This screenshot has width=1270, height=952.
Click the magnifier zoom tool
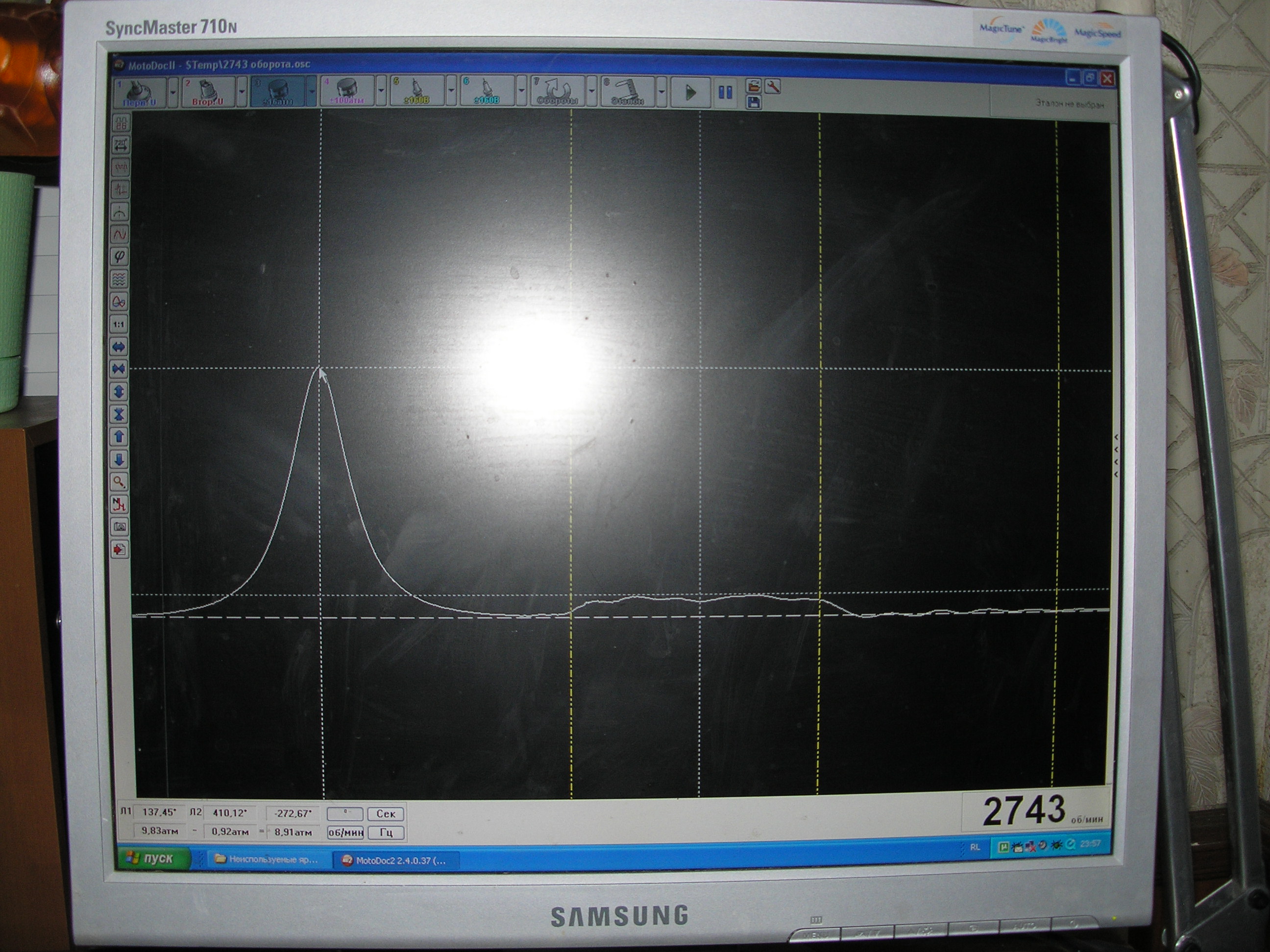(119, 482)
